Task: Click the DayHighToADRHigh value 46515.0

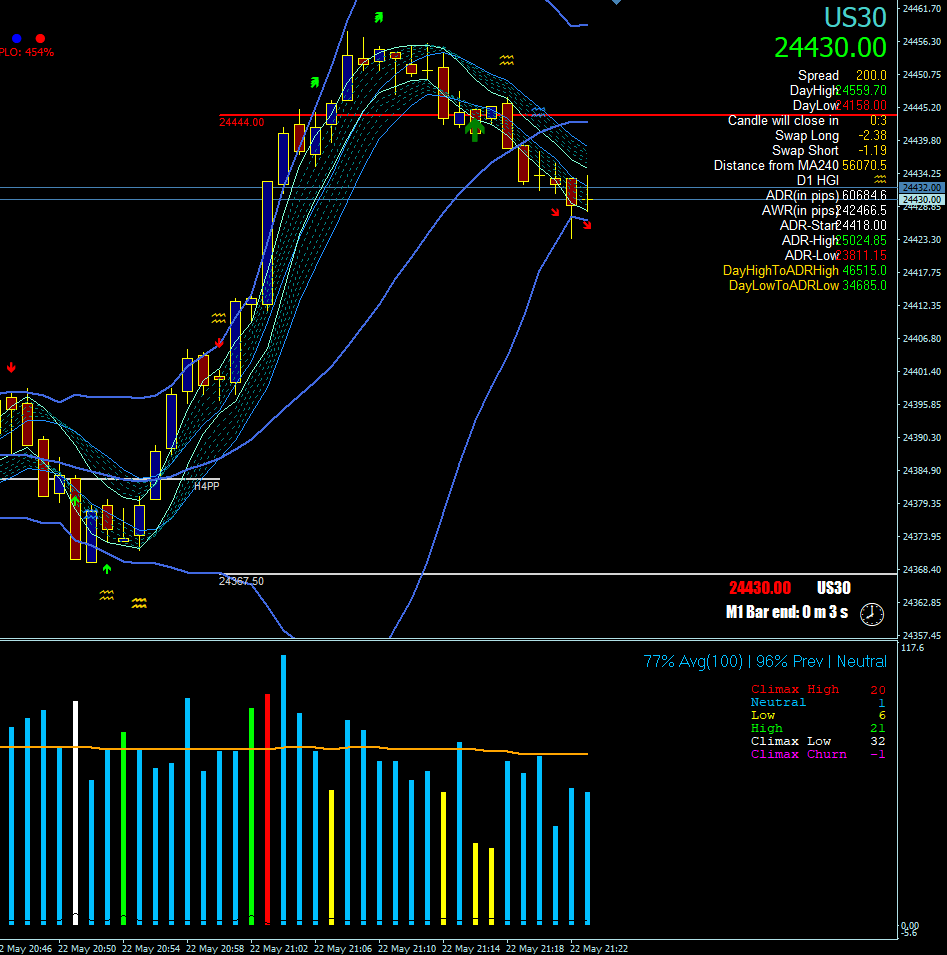Action: pyautogui.click(x=864, y=270)
